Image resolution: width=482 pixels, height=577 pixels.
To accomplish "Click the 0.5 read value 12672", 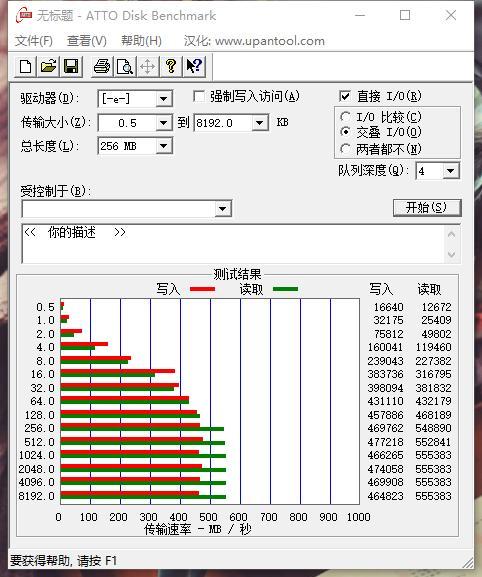I will click(436, 307).
